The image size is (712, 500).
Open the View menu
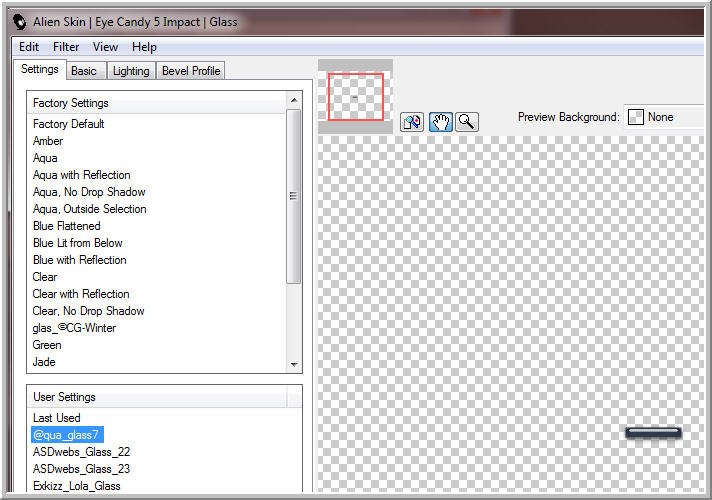pyautogui.click(x=105, y=47)
